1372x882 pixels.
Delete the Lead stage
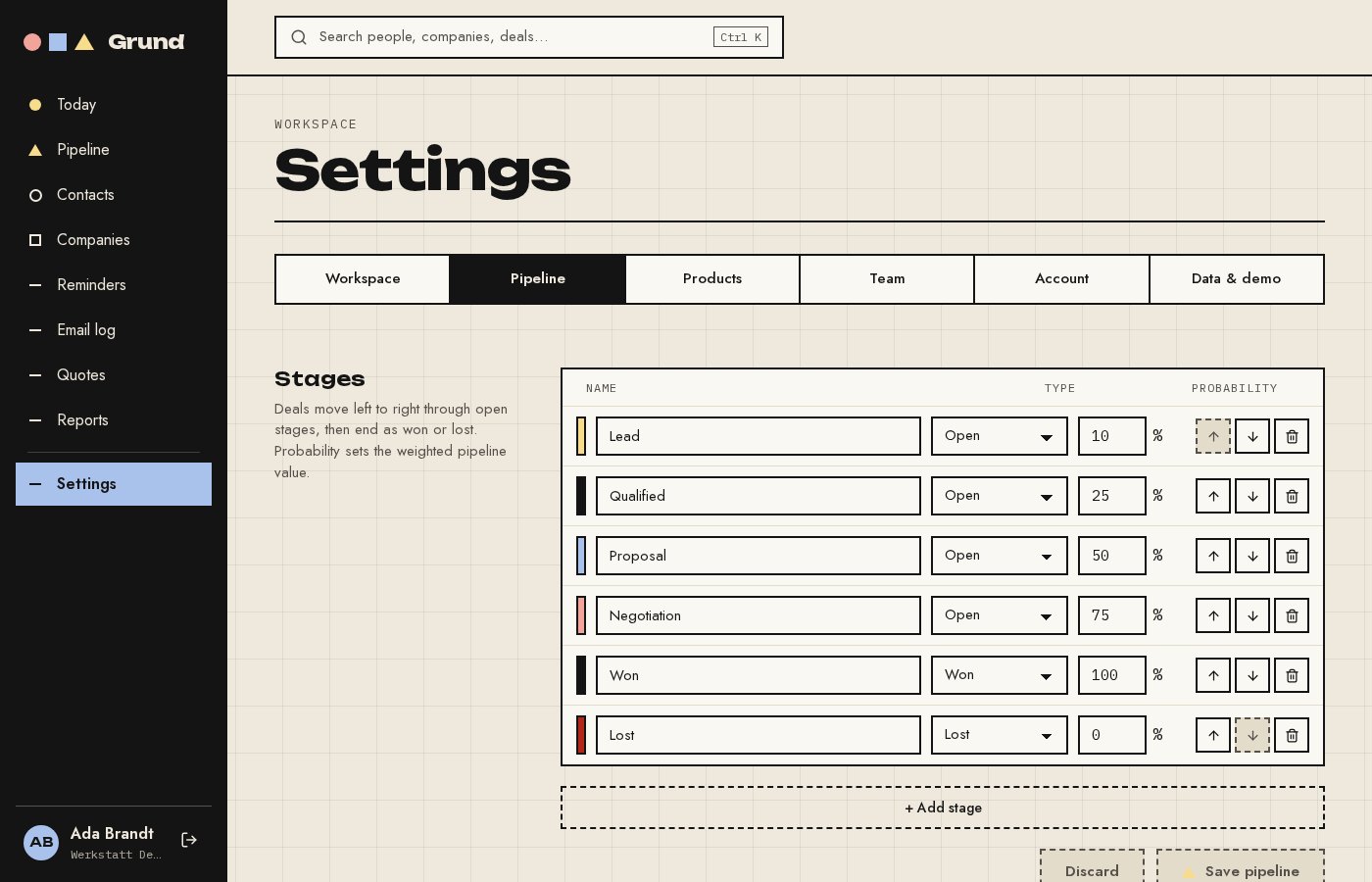pos(1292,436)
